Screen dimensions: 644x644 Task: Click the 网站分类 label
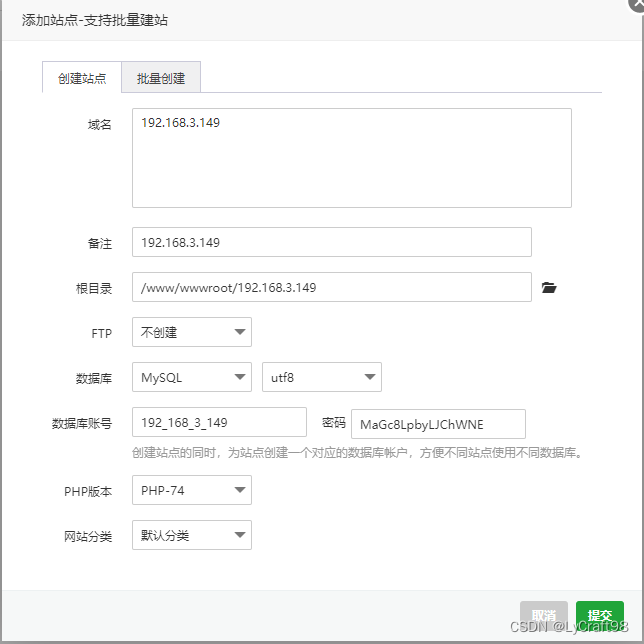[88, 536]
